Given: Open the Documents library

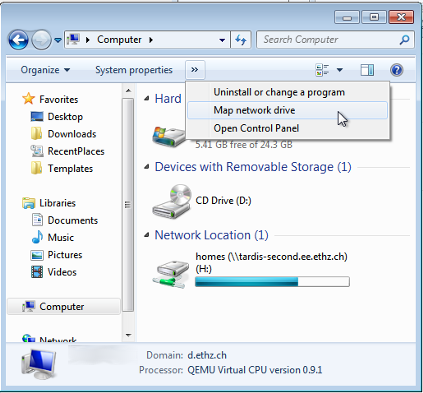Looking at the screenshot, I should [73, 220].
